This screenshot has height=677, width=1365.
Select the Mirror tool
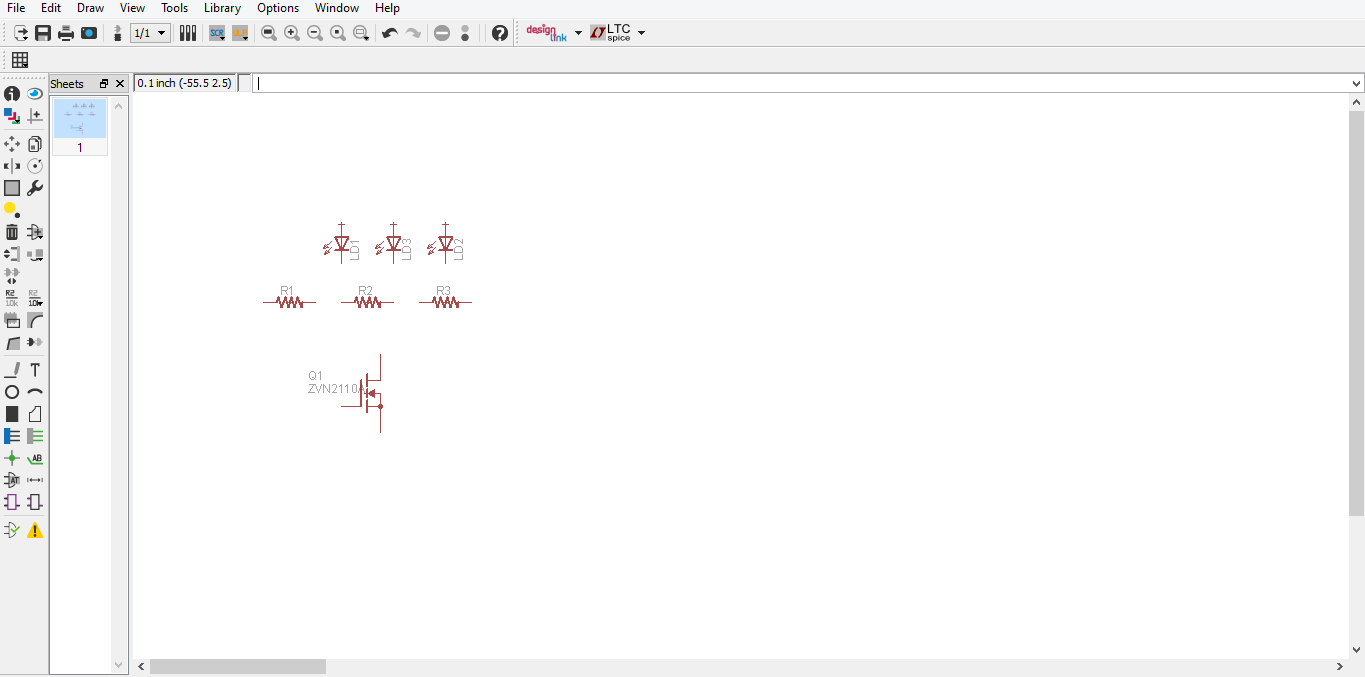click(x=12, y=166)
